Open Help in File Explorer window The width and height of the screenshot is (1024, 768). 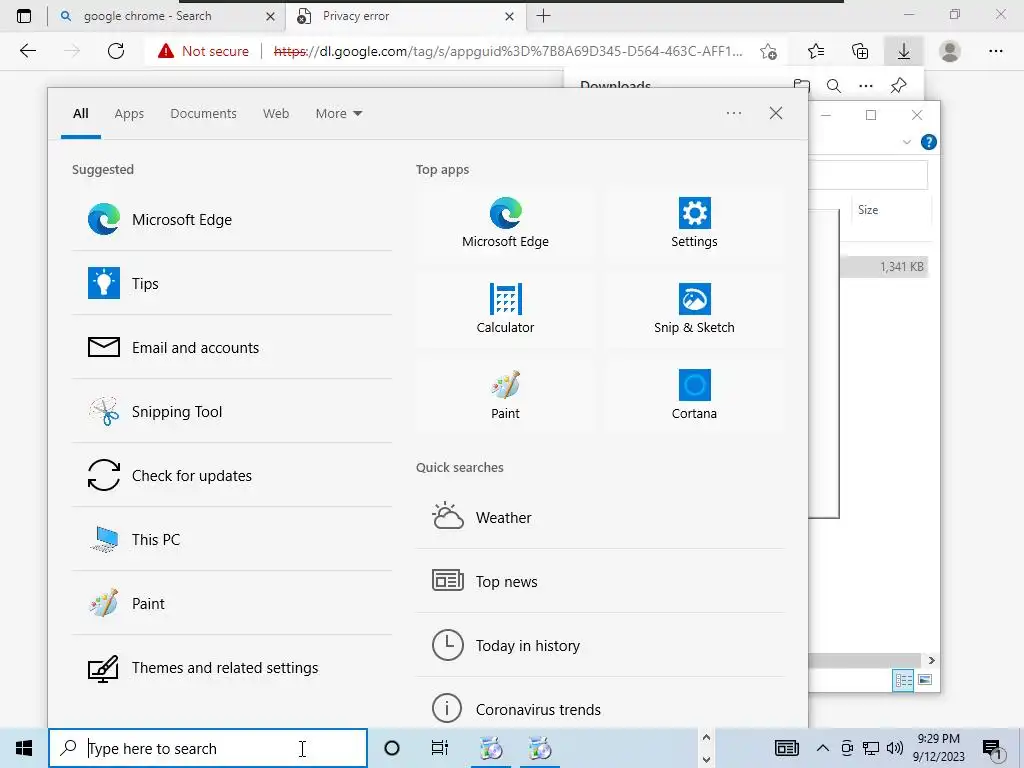pos(928,142)
